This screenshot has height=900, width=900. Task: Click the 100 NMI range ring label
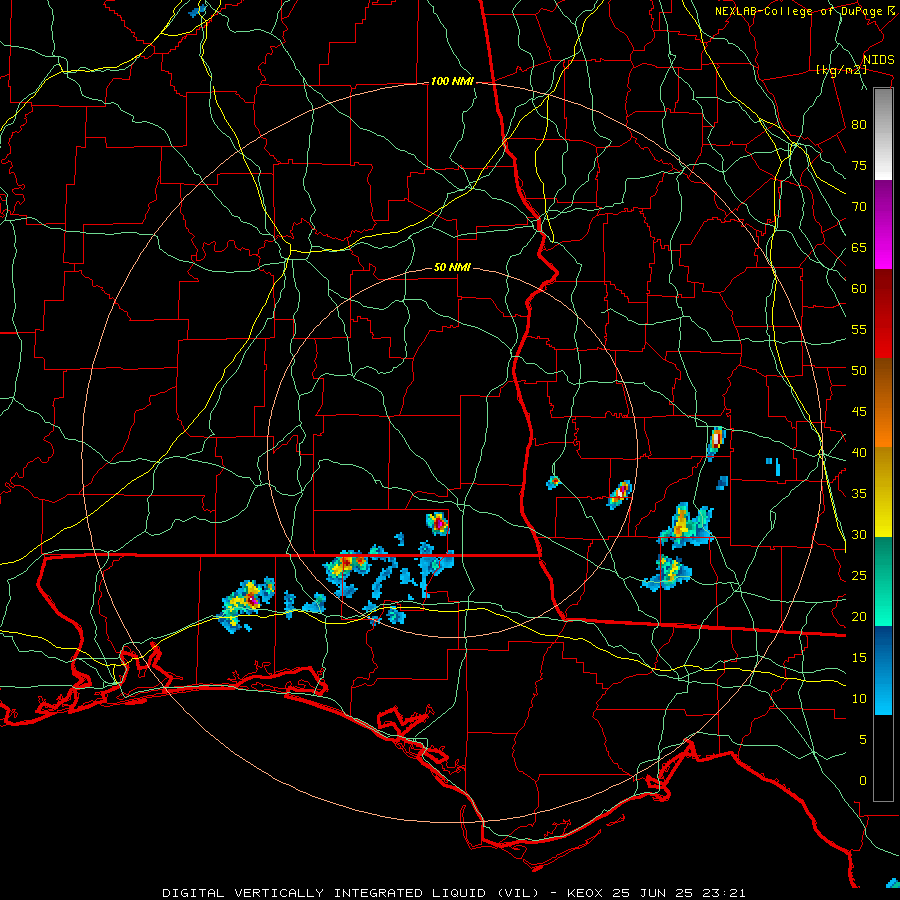452,82
